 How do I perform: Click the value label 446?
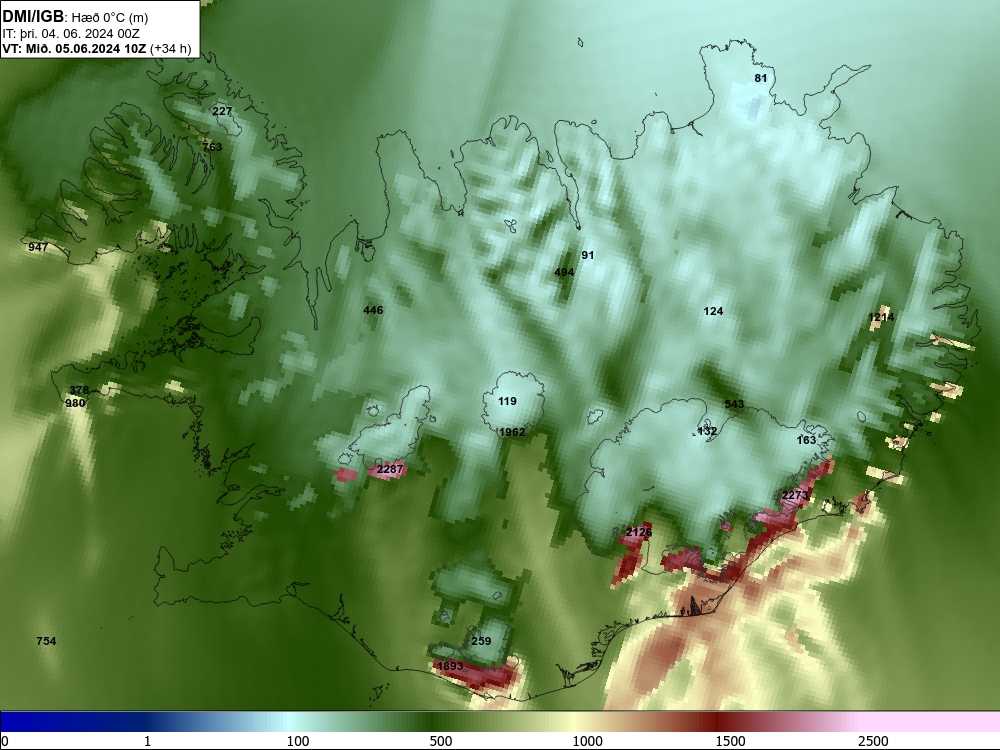pos(373,311)
